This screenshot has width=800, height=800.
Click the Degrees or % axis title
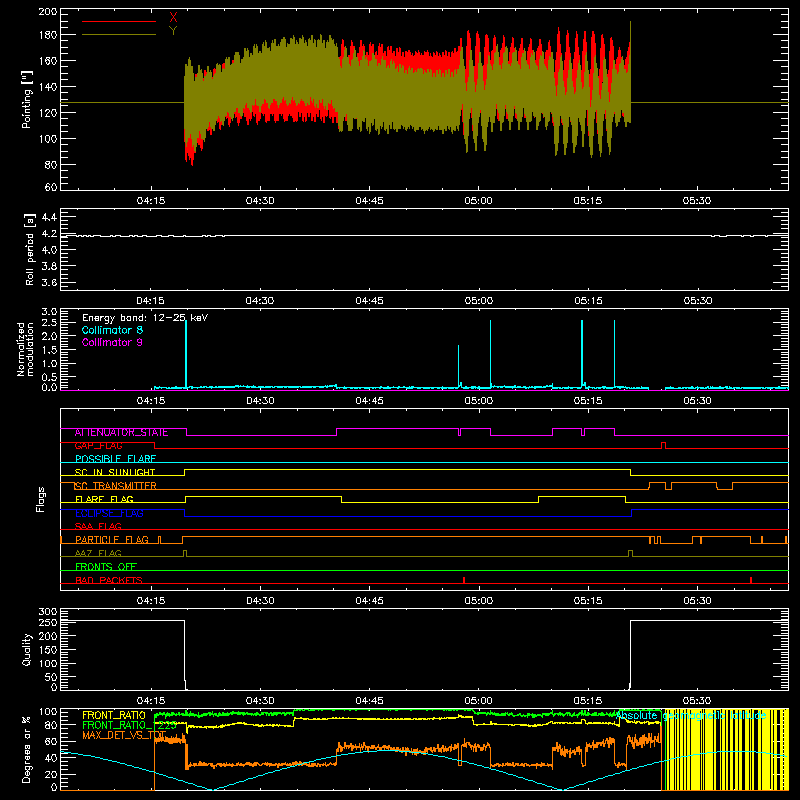[27, 749]
